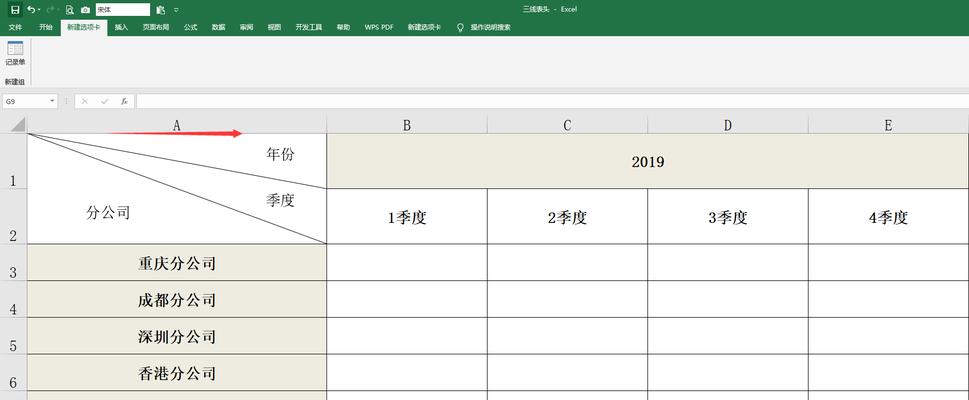Select row 2 header
Image resolution: width=969 pixels, height=400 pixels.
coord(14,216)
